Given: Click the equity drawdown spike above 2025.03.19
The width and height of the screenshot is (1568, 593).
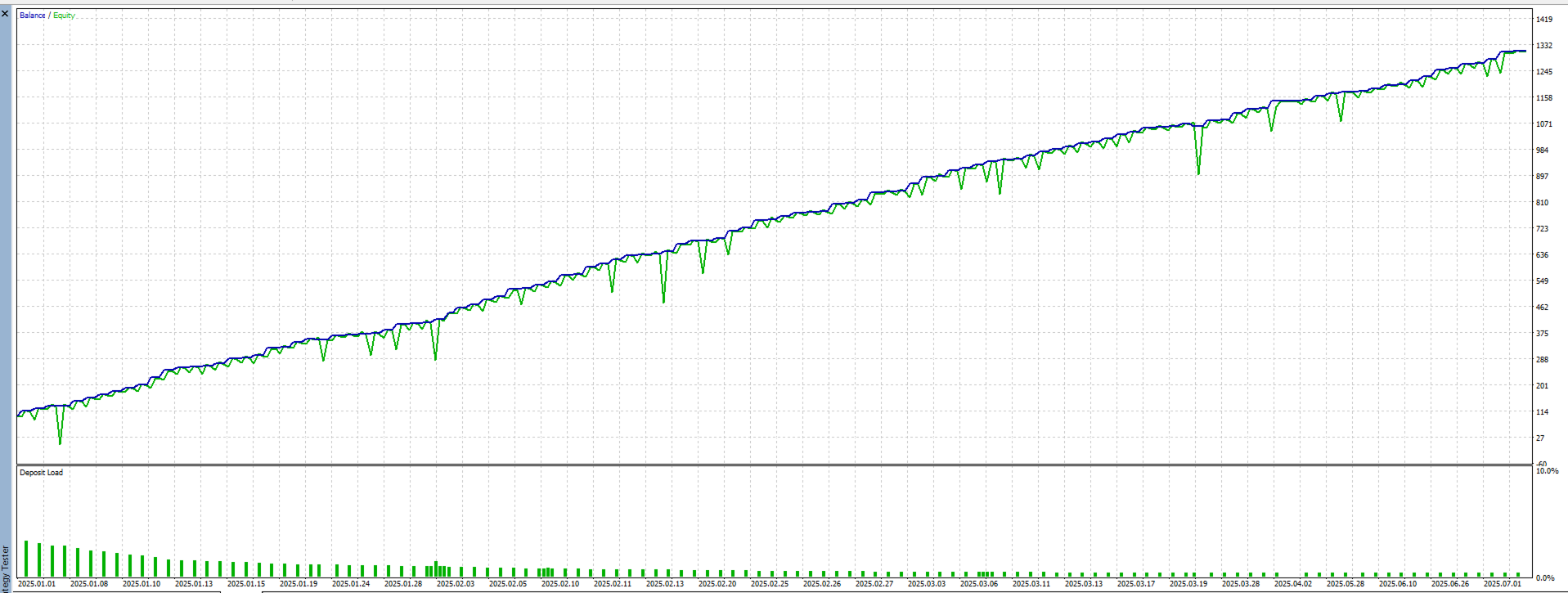Looking at the screenshot, I should click(1198, 172).
